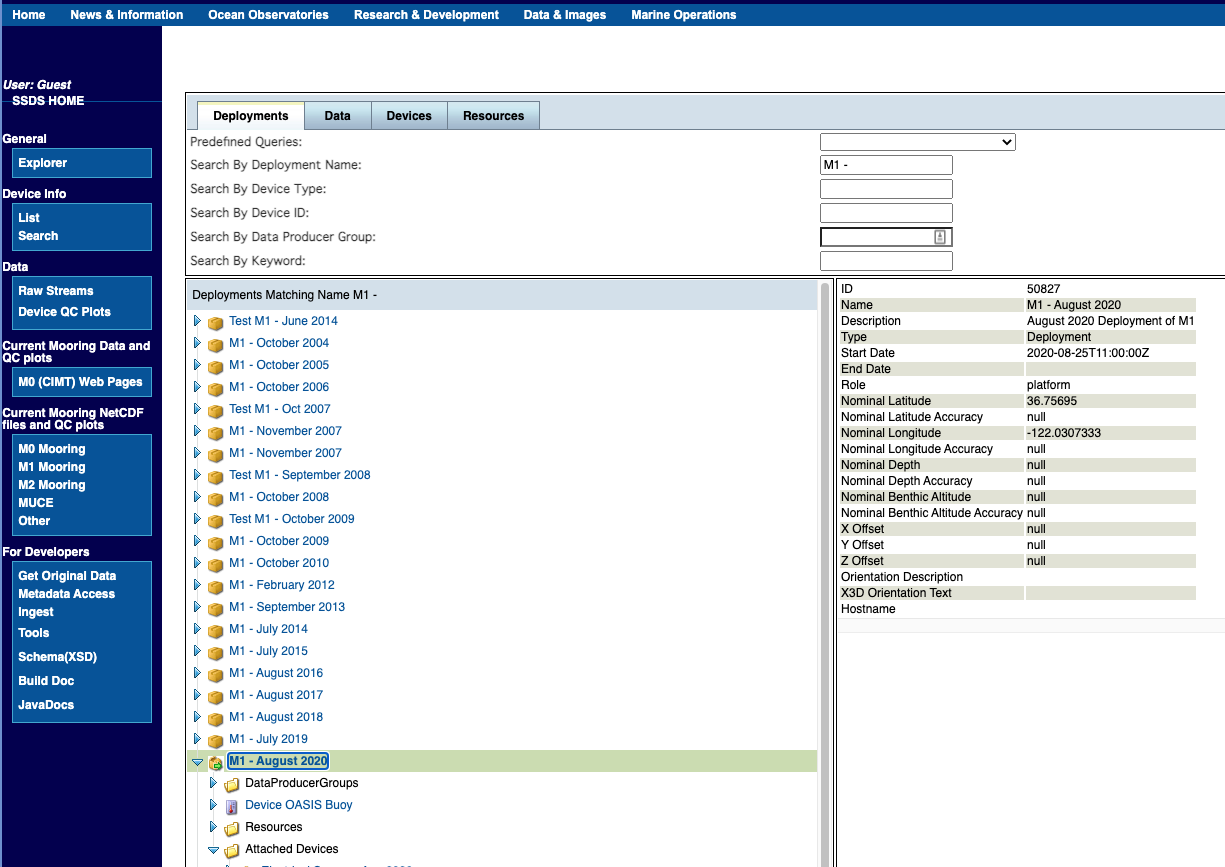Click the Device OASIS Buoy device icon
Image resolution: width=1225 pixels, height=867 pixels.
(231, 806)
